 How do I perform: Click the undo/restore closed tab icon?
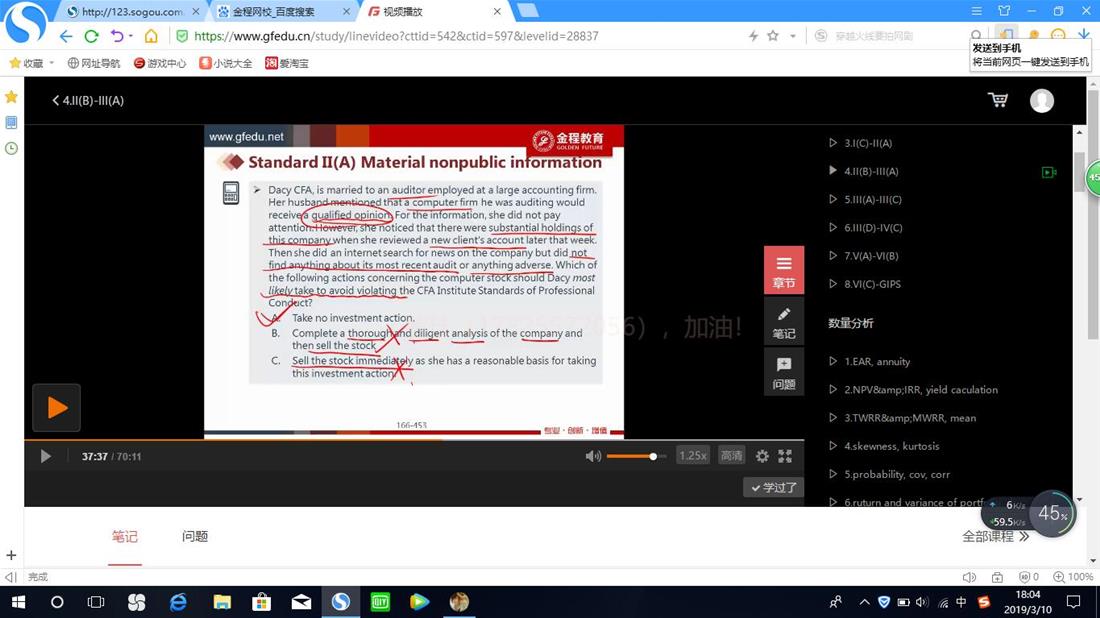coord(117,36)
